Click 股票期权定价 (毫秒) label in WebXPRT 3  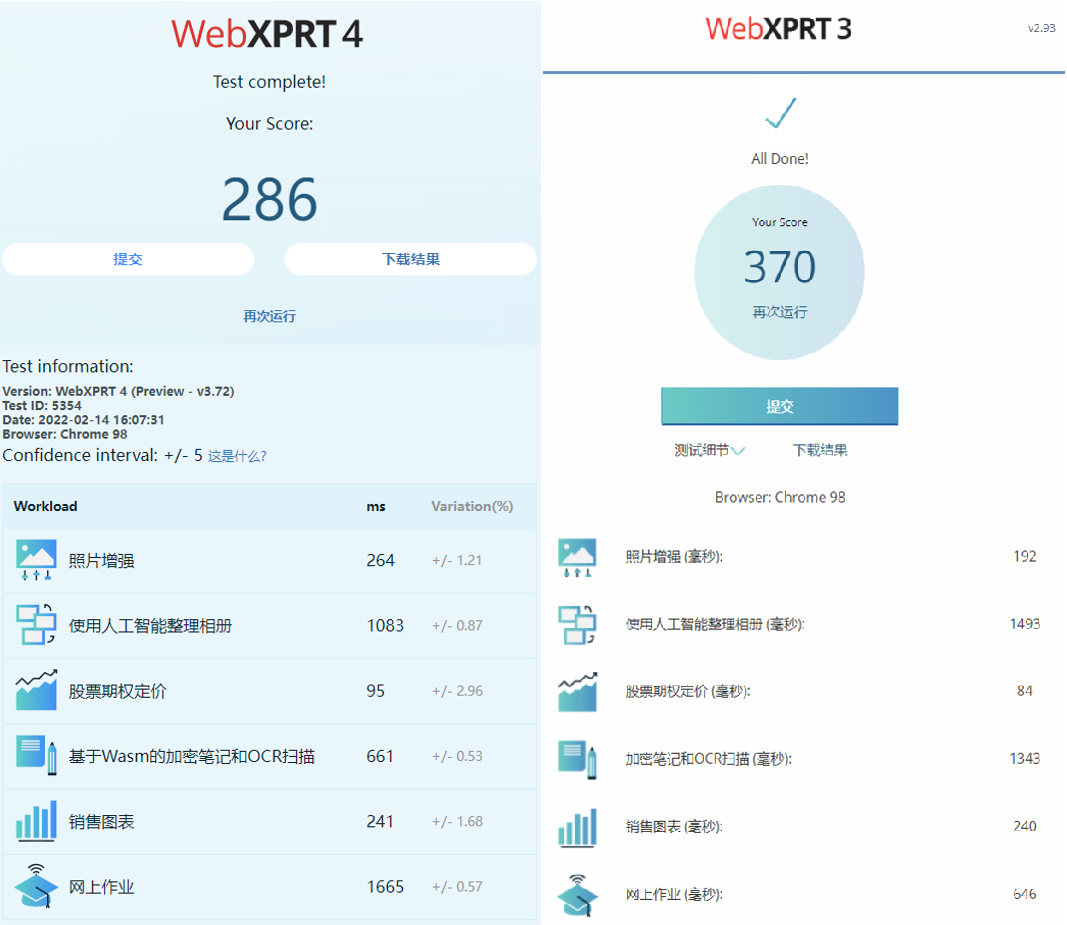click(688, 692)
